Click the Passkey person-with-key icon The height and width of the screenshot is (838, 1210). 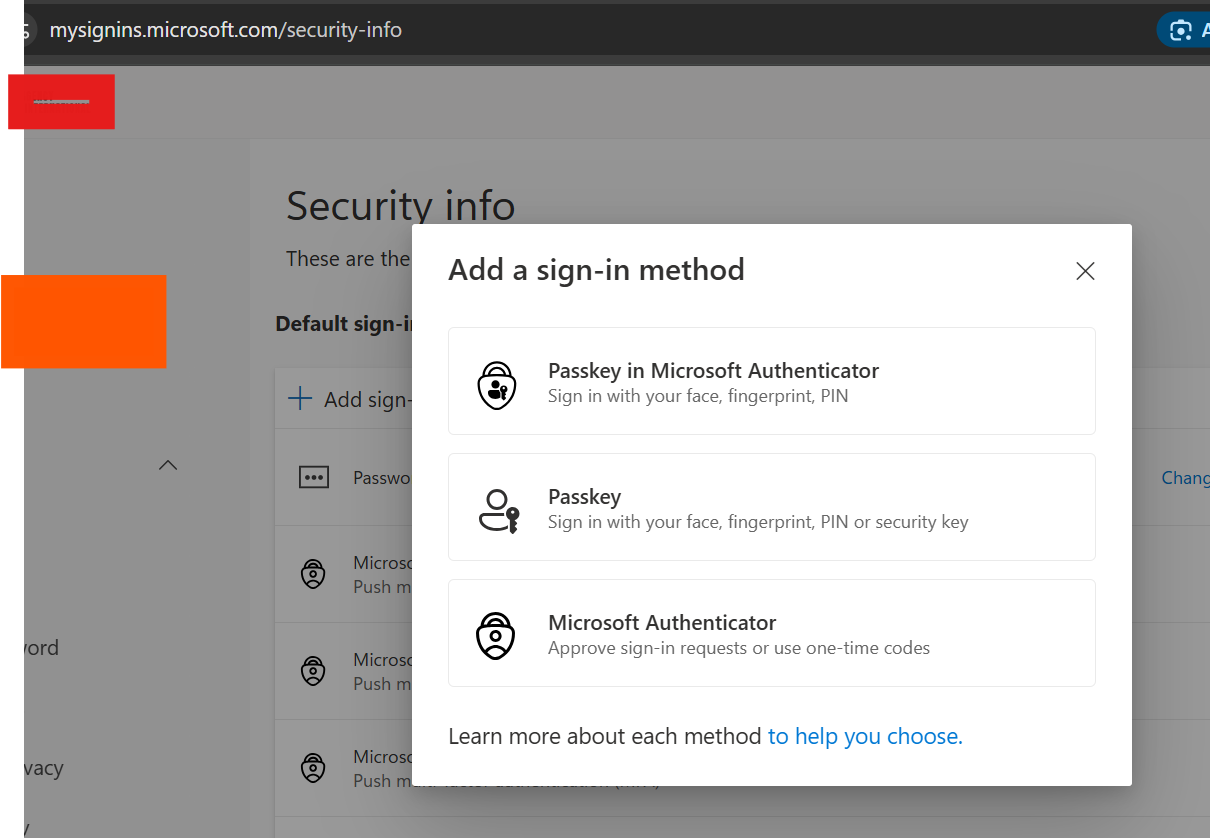(x=498, y=511)
